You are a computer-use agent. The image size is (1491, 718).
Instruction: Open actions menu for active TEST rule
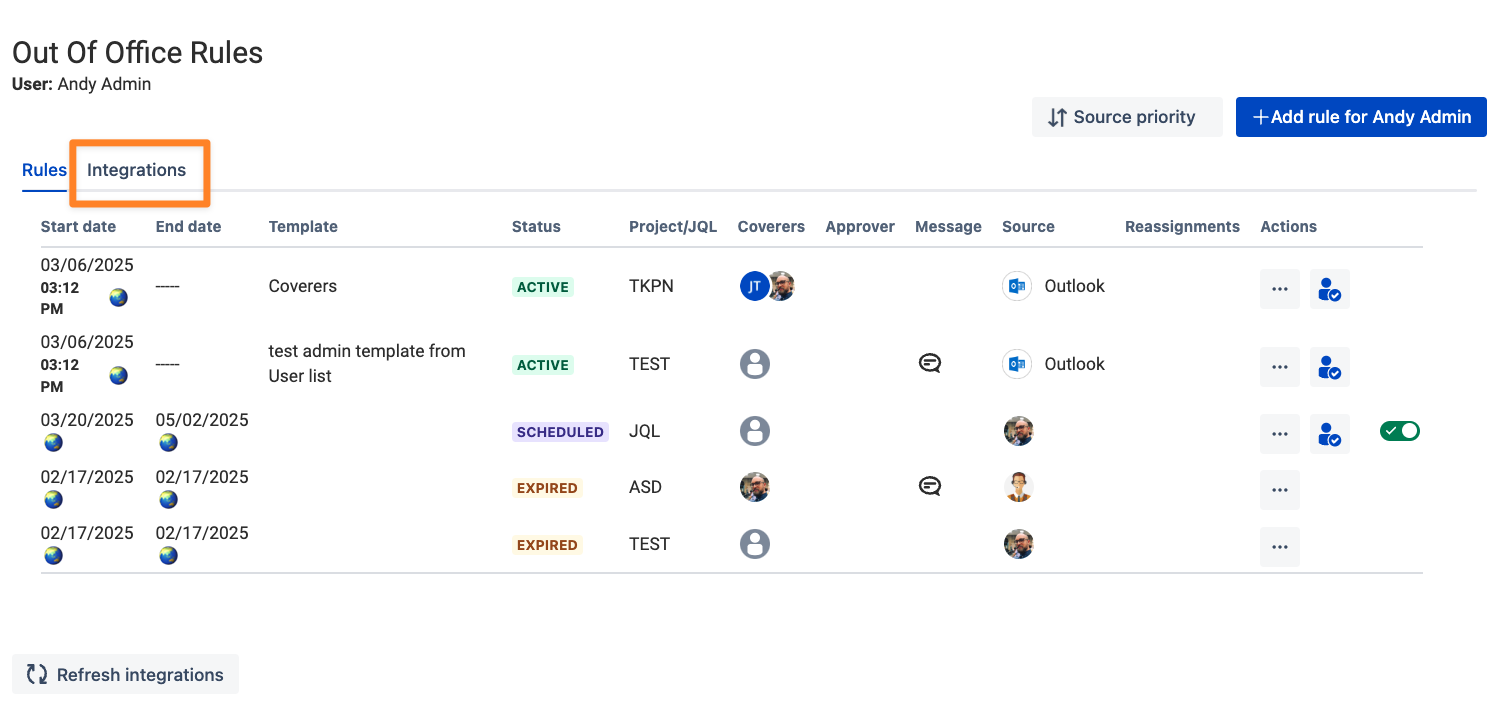pos(1280,367)
